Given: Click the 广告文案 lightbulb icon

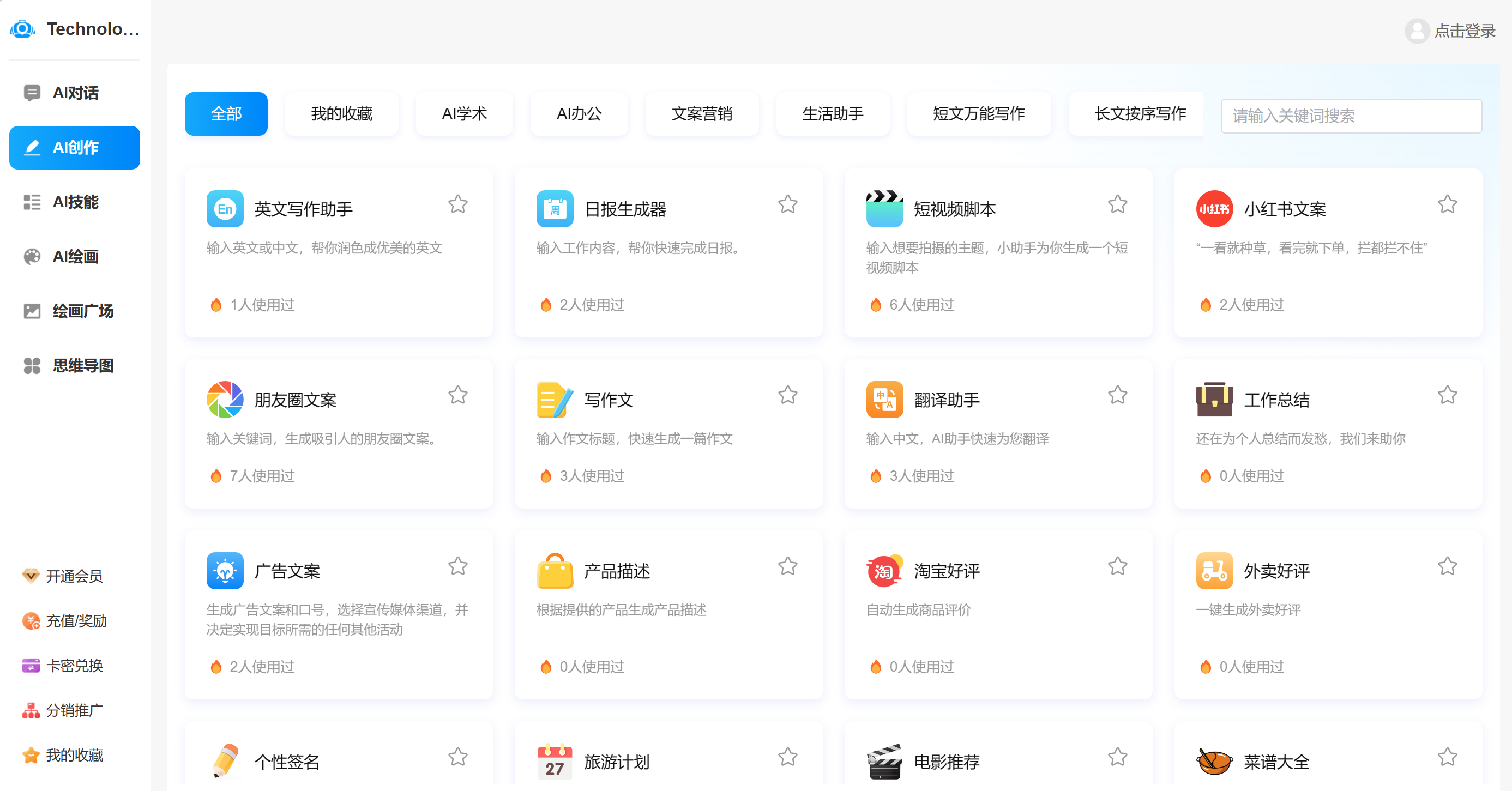Looking at the screenshot, I should 225,571.
